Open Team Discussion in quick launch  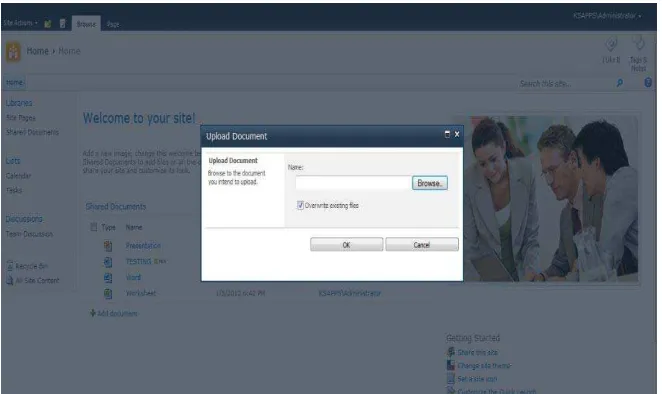click(x=29, y=234)
